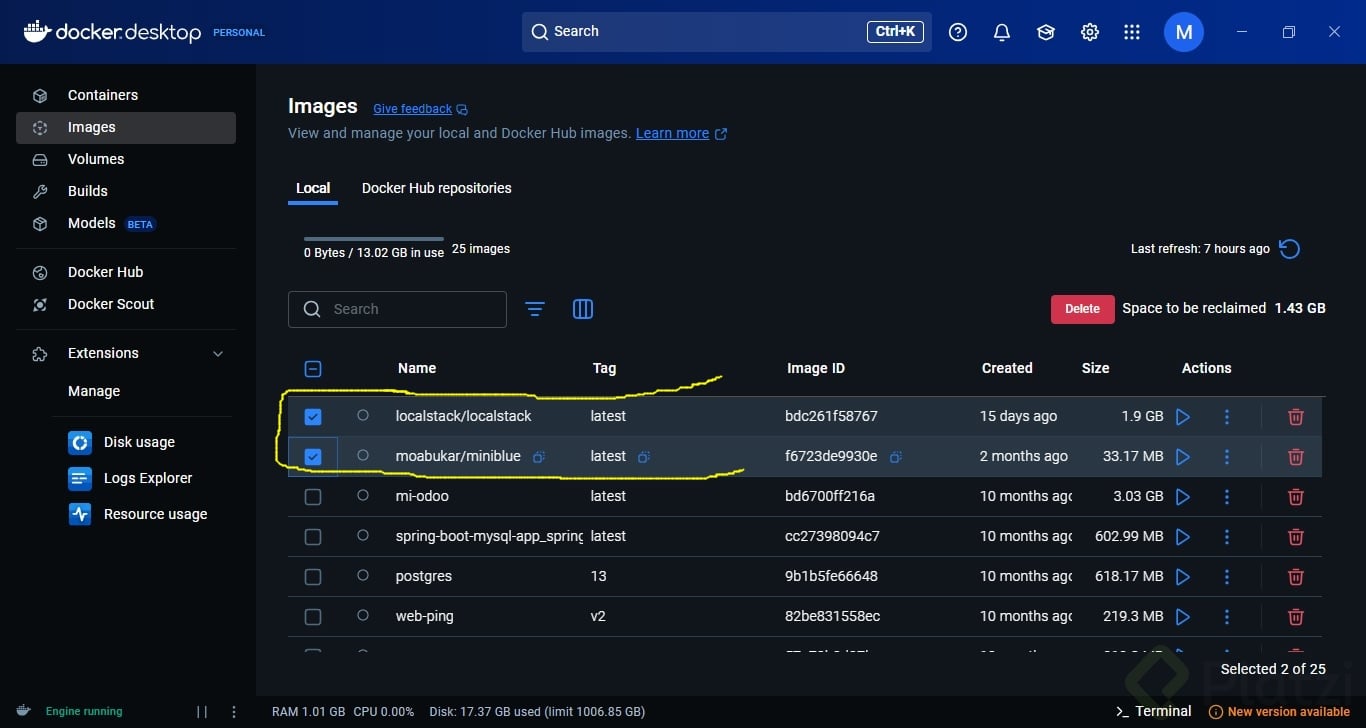Click the Image ID column header
Image resolution: width=1366 pixels, height=728 pixels.
pyautogui.click(x=816, y=368)
